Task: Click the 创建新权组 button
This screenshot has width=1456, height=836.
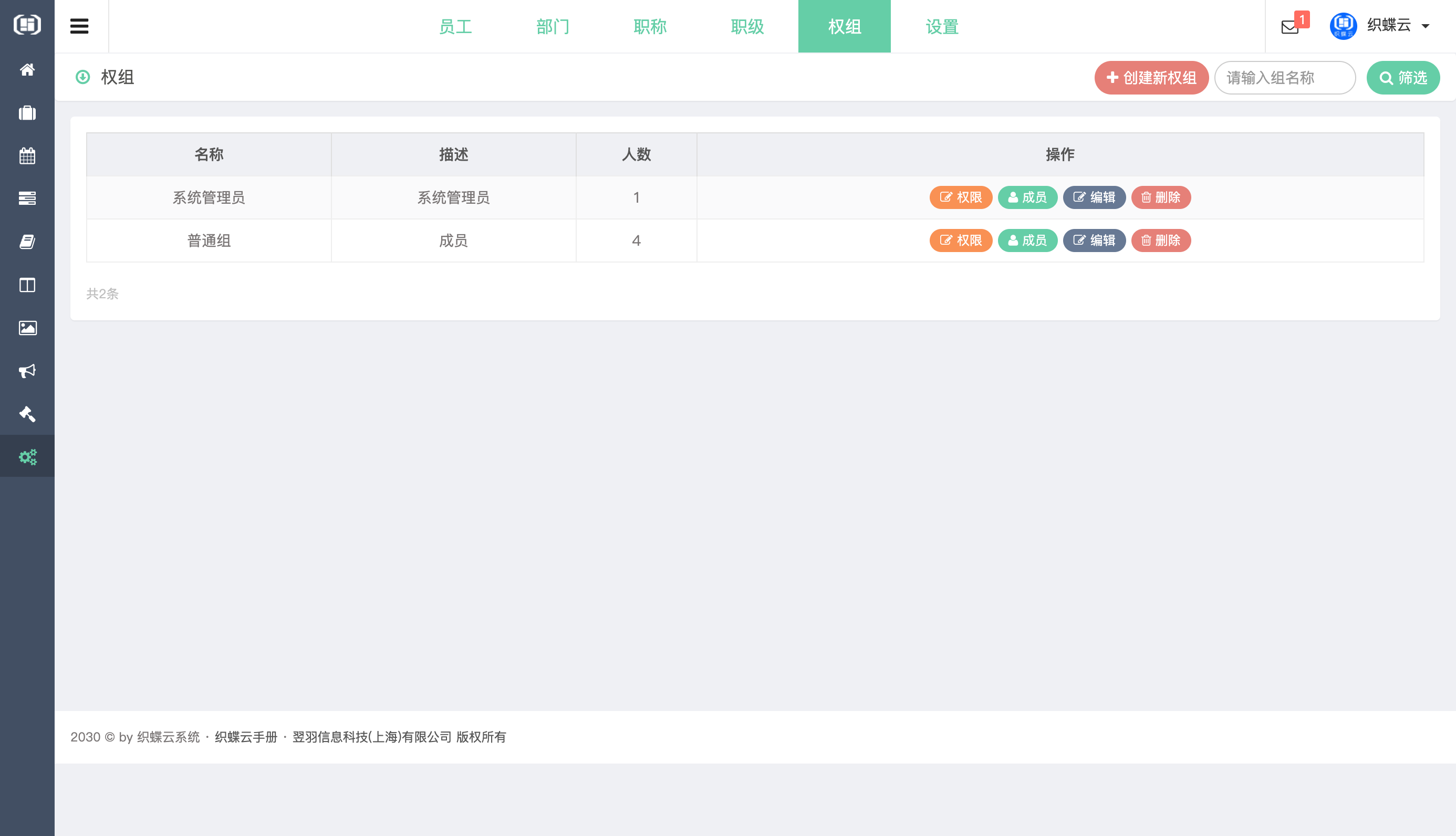Action: (1150, 78)
